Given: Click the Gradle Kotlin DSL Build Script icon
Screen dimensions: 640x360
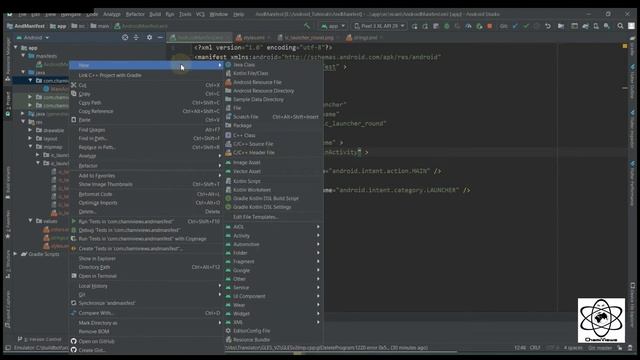Looking at the screenshot, I should click(228, 198).
